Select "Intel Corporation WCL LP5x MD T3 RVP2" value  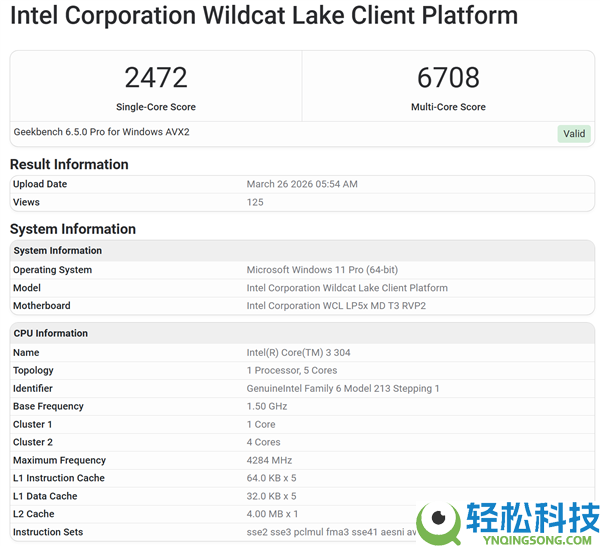click(x=336, y=306)
